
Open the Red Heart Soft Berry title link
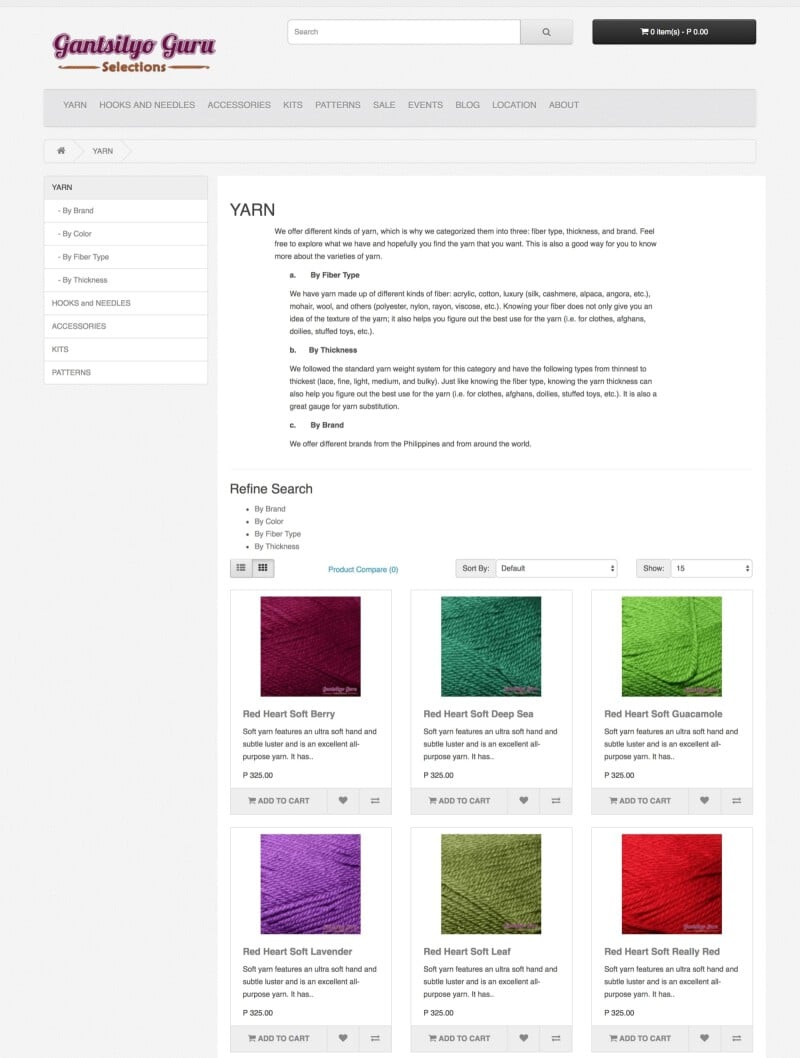pyautogui.click(x=289, y=714)
